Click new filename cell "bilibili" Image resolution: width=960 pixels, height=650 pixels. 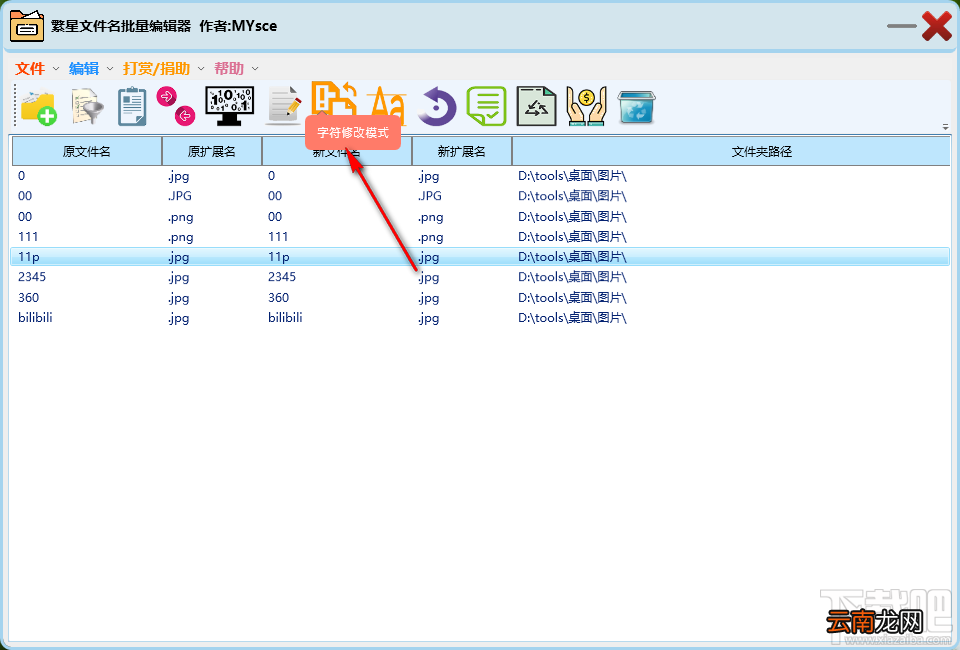pyautogui.click(x=285, y=318)
